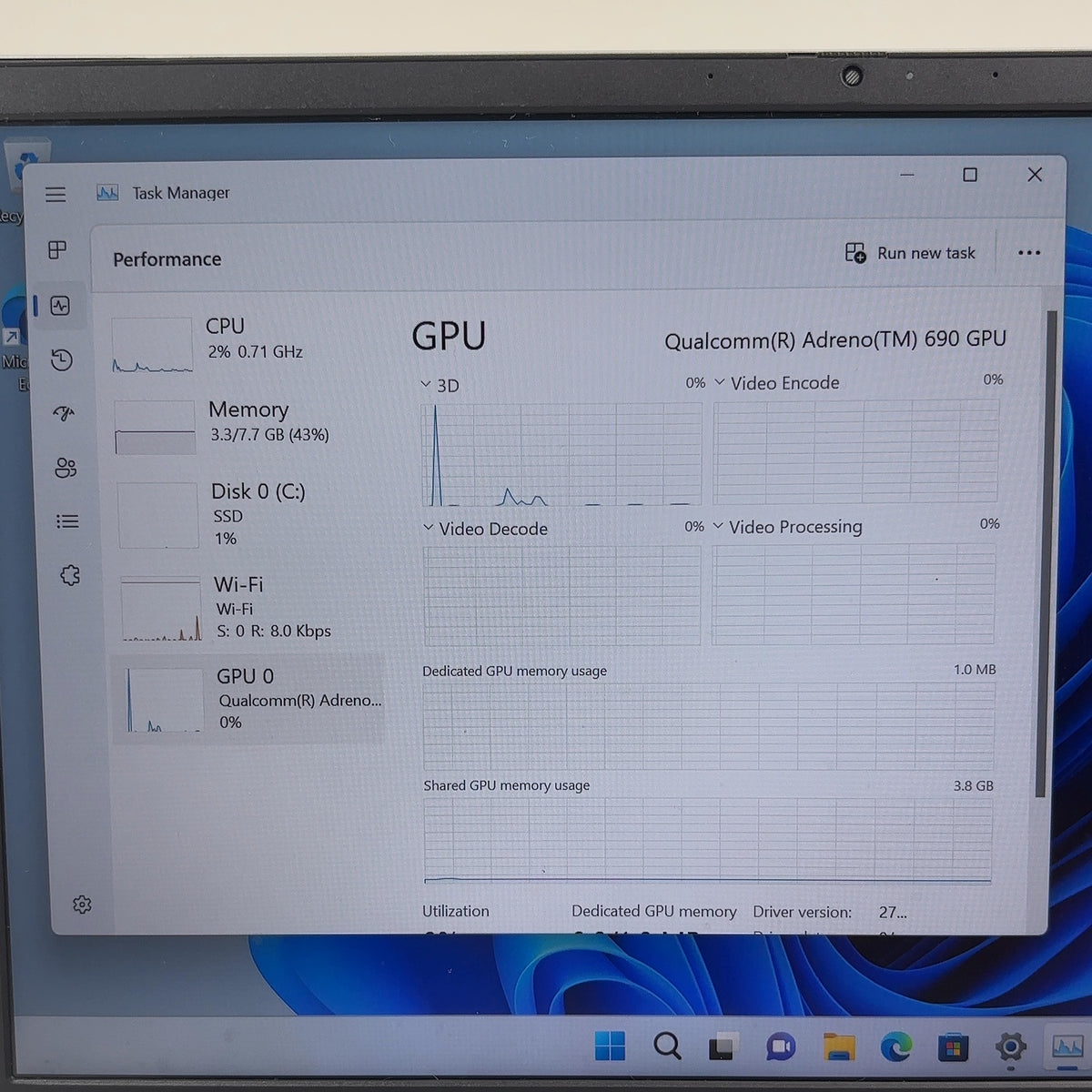Maximize the Task Manager window
This screenshot has height=1092, width=1092.
(970, 175)
